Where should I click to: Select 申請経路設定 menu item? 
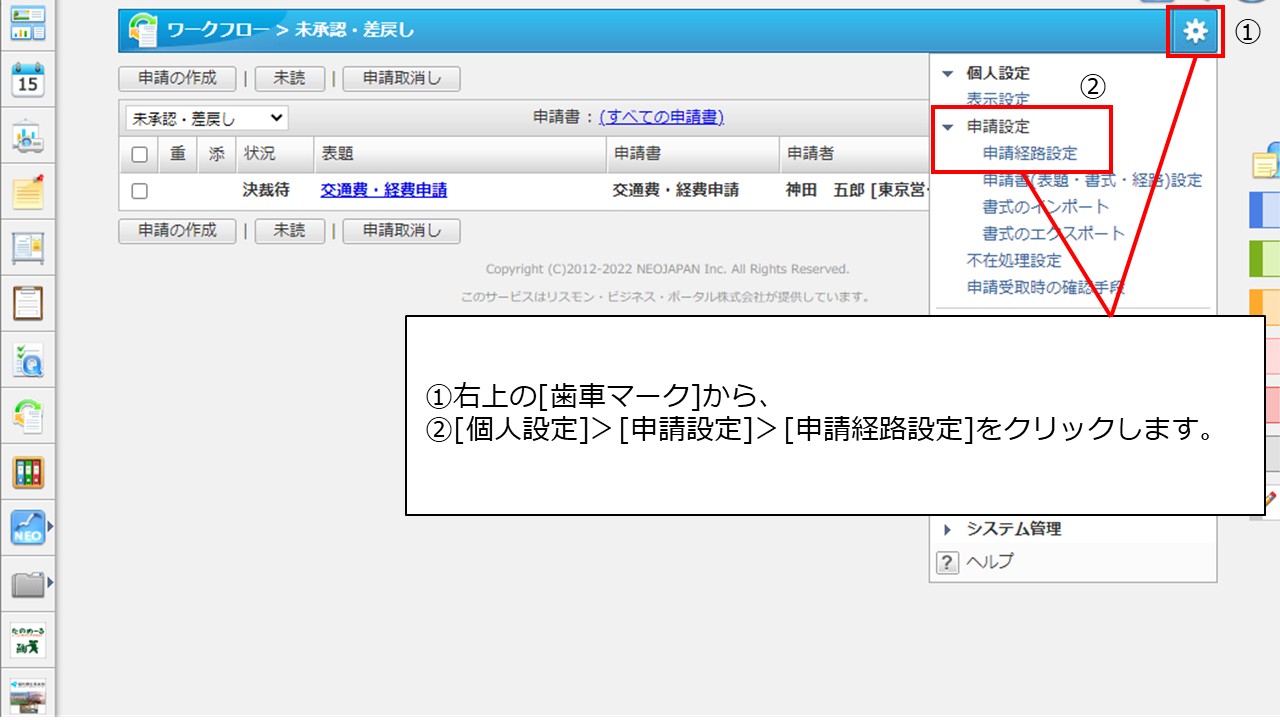1030,154
